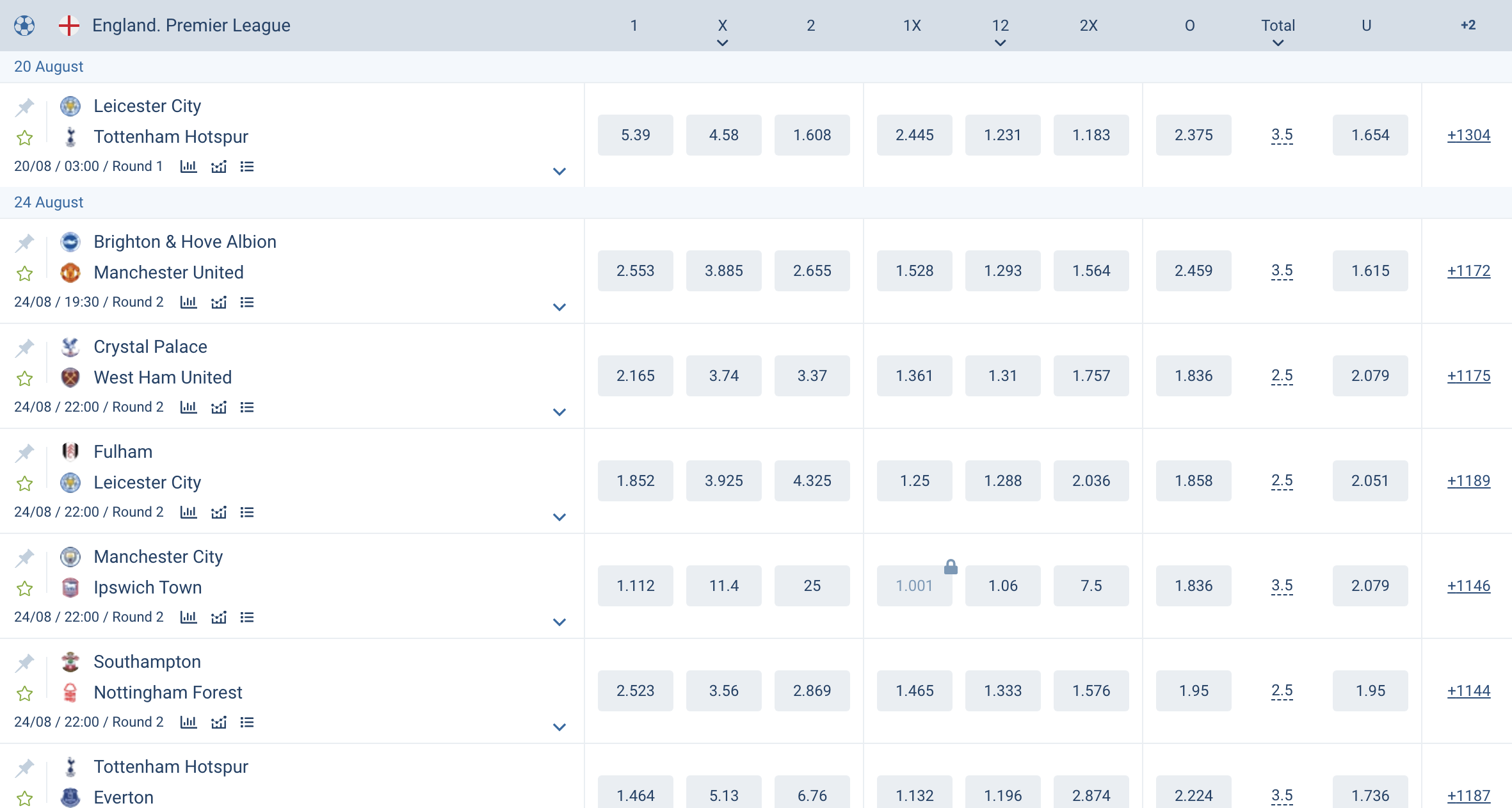Open odds movement graph for Leicester vs Tottenham
The width and height of the screenshot is (1512, 808).
pos(219,166)
